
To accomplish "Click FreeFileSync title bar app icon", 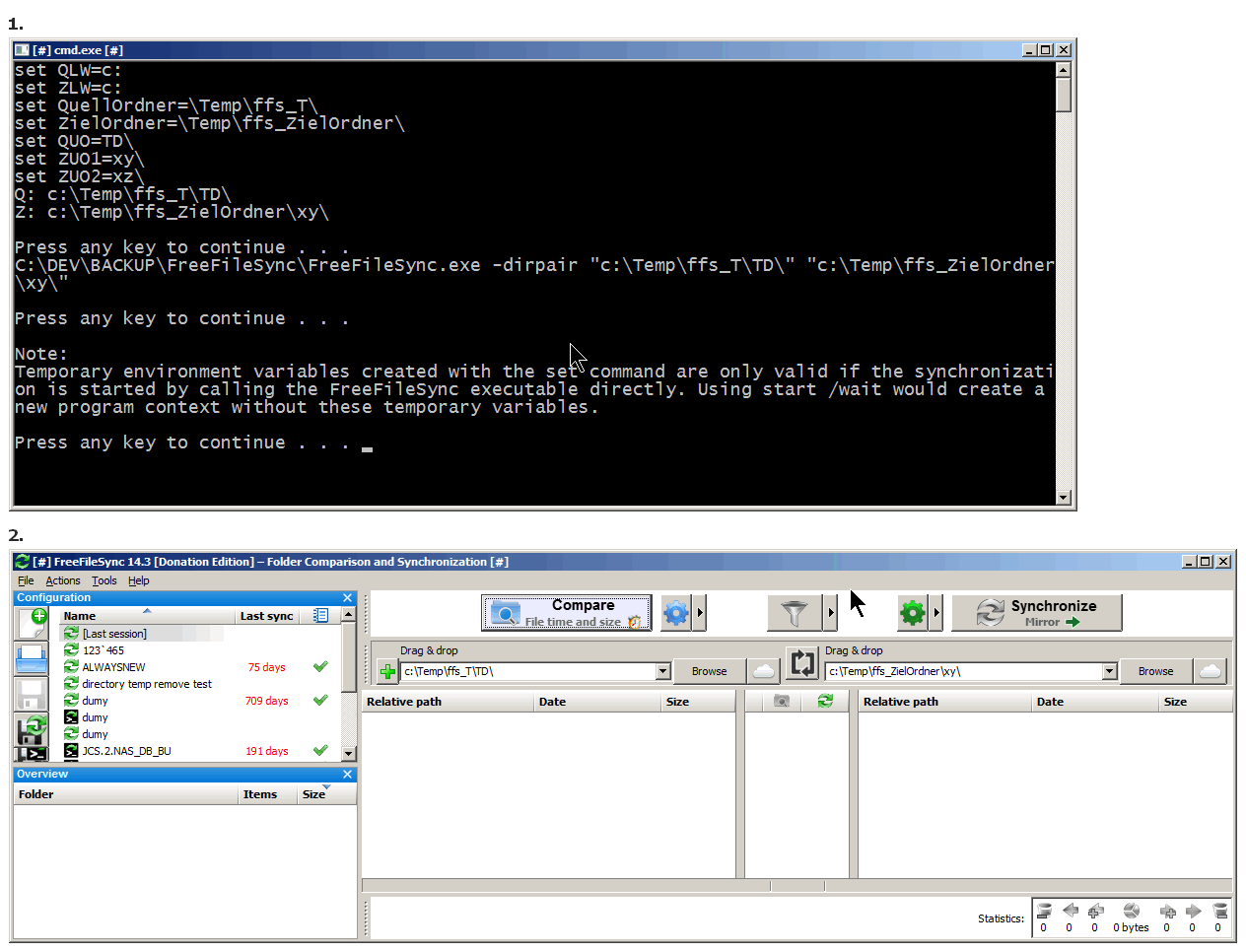I will pos(22,562).
